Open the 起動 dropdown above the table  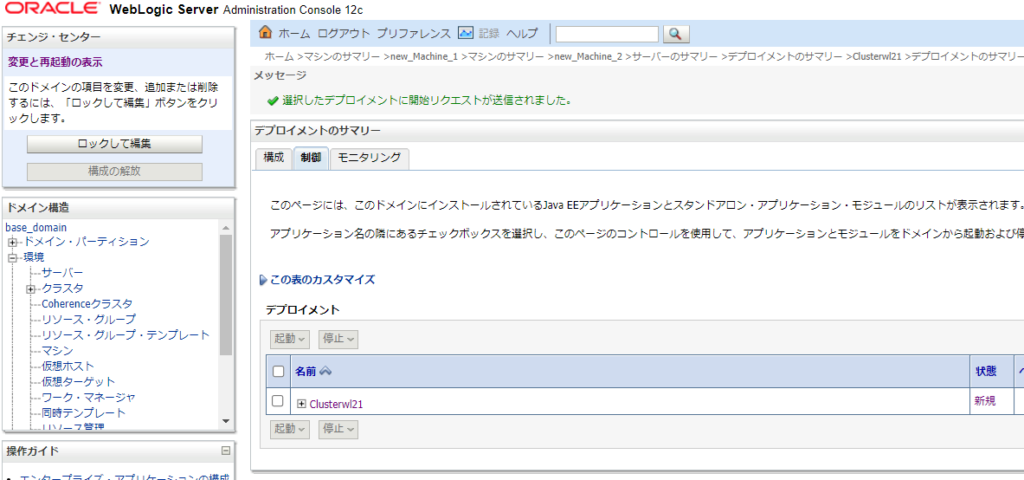click(289, 339)
